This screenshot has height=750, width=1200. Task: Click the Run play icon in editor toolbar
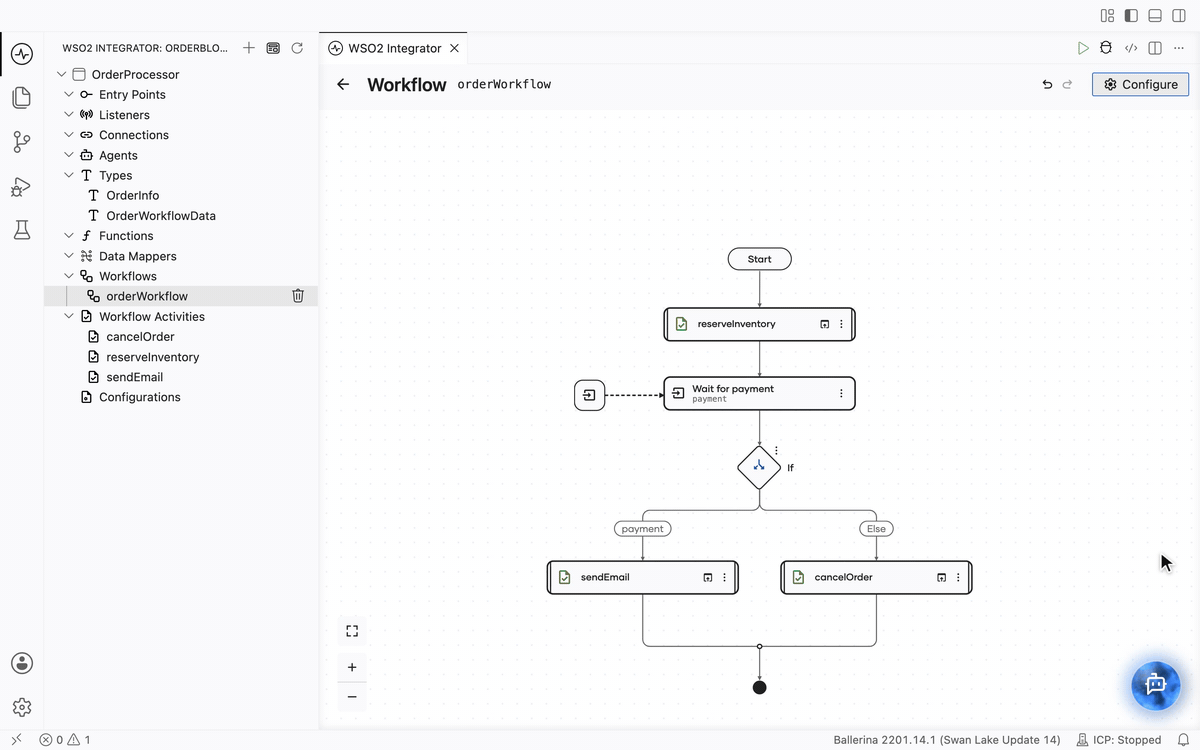click(1083, 48)
